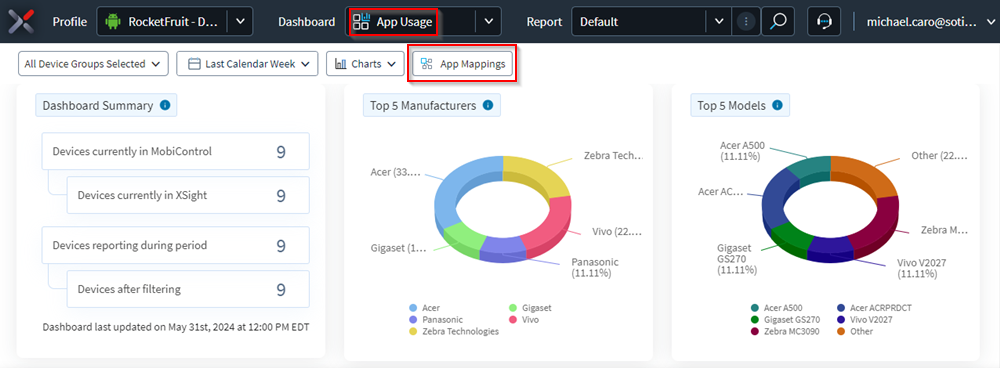
Task: Click the calendar icon in date filter
Action: 195,64
